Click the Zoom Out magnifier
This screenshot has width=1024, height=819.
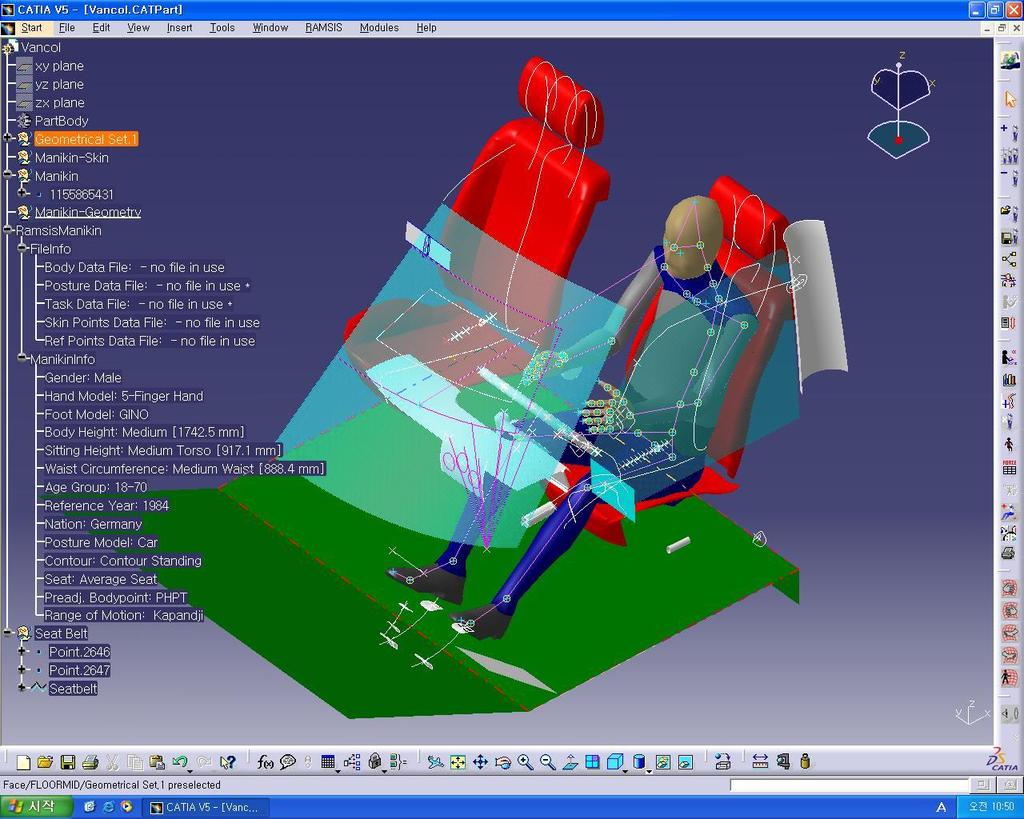tap(547, 762)
